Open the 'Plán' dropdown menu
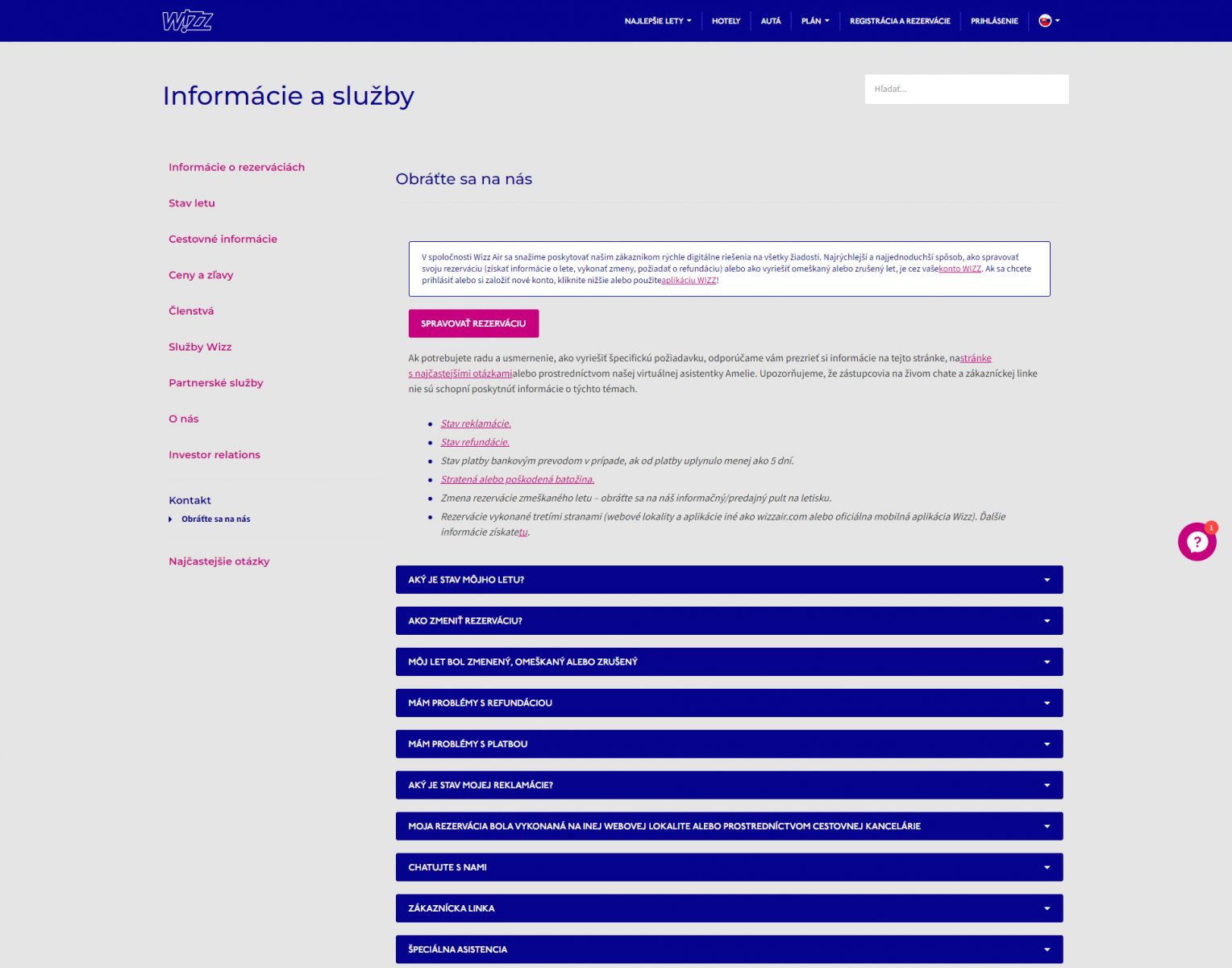The image size is (1232, 968). point(814,21)
